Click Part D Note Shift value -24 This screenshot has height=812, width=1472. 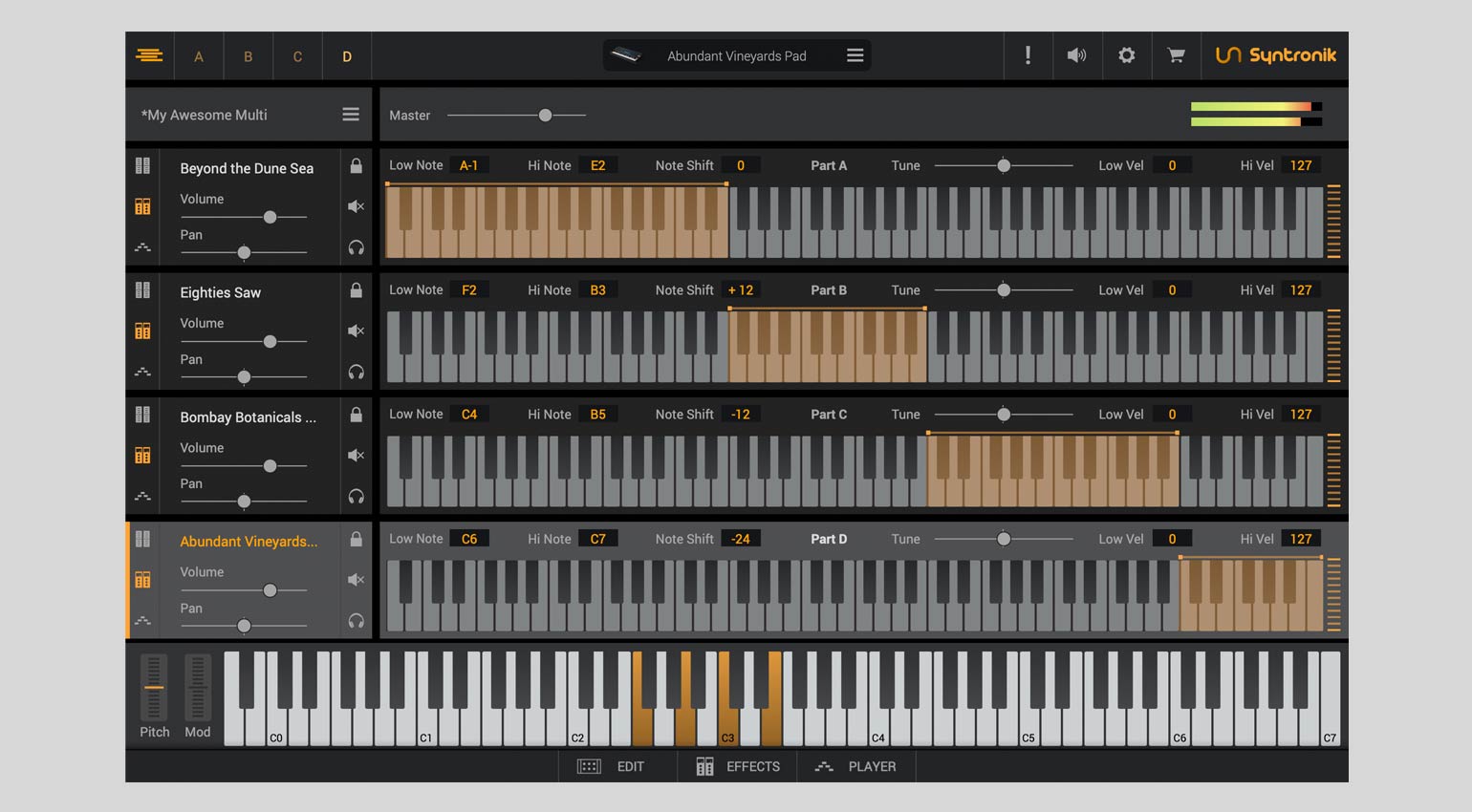[x=740, y=539]
